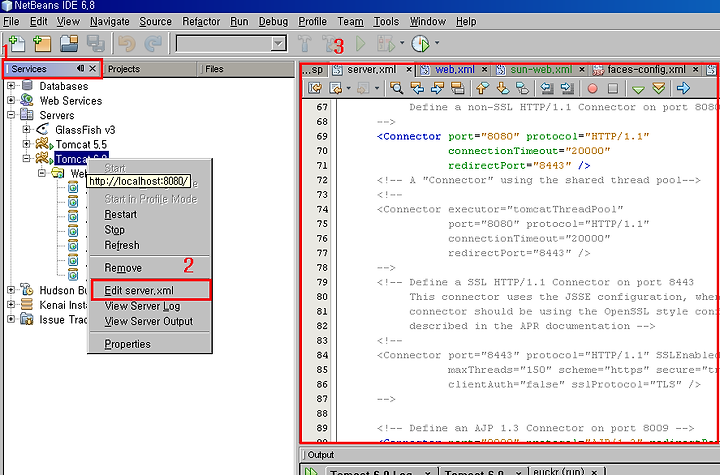
Task: Expand the Kenai Instances node
Action: pos(11,305)
